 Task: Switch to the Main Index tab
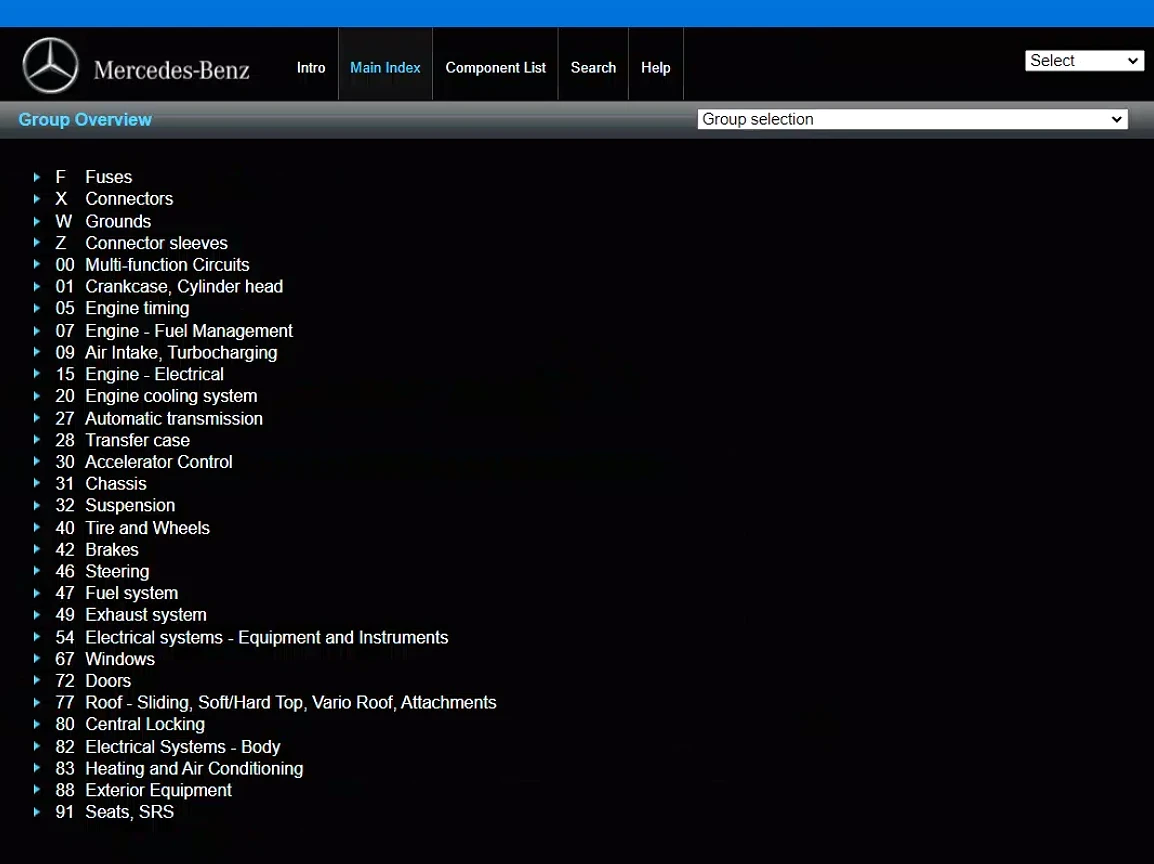coord(385,68)
